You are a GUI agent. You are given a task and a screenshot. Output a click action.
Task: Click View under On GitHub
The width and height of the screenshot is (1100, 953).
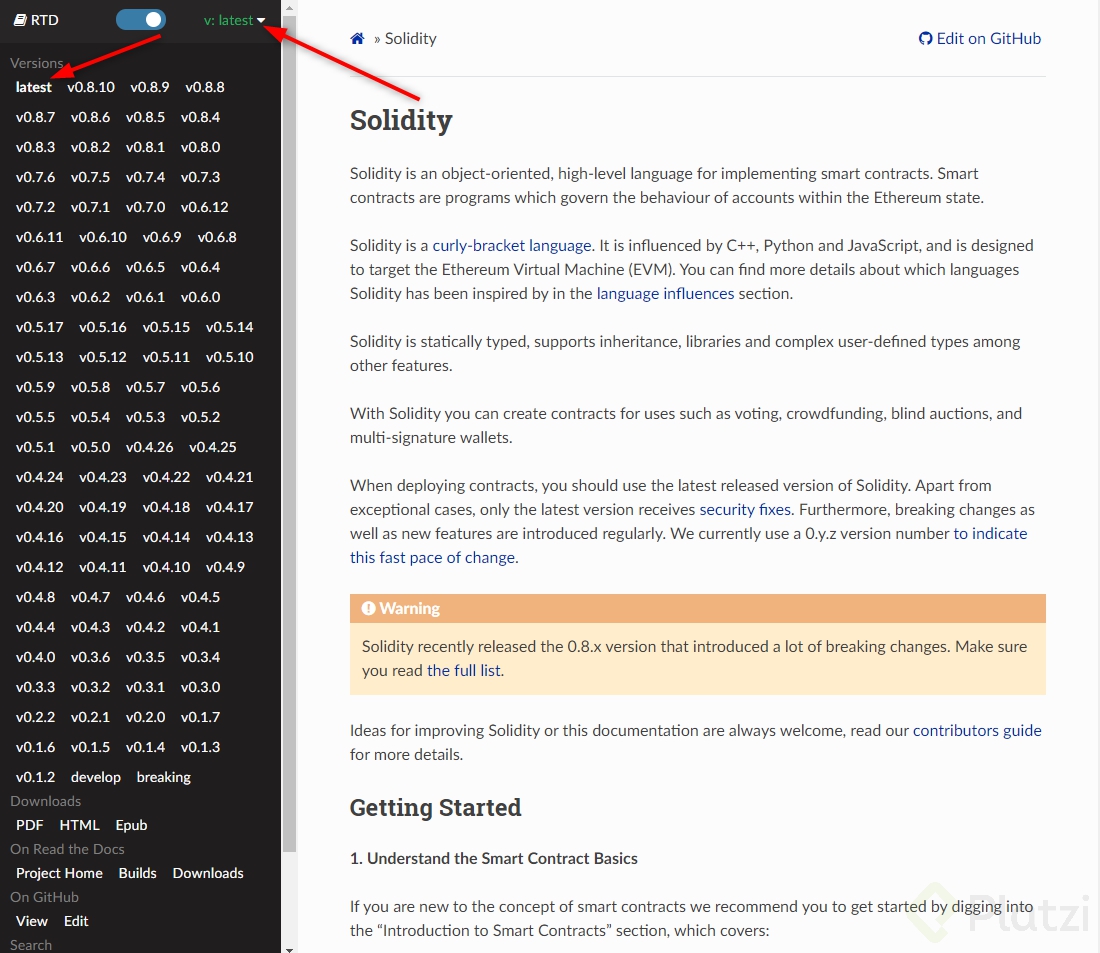[32, 921]
